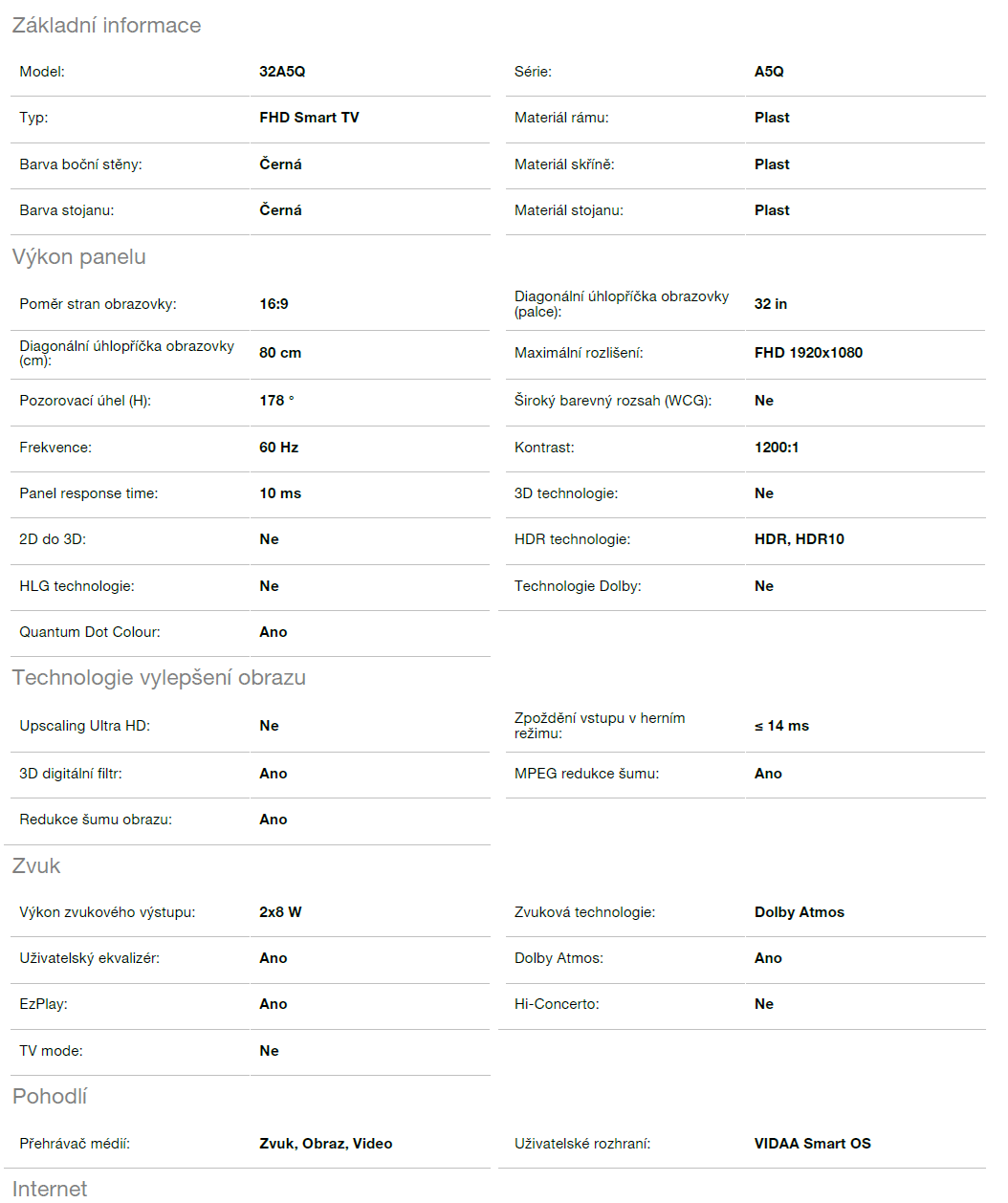
Task: Click the Internet section heading
Action: (50, 1189)
